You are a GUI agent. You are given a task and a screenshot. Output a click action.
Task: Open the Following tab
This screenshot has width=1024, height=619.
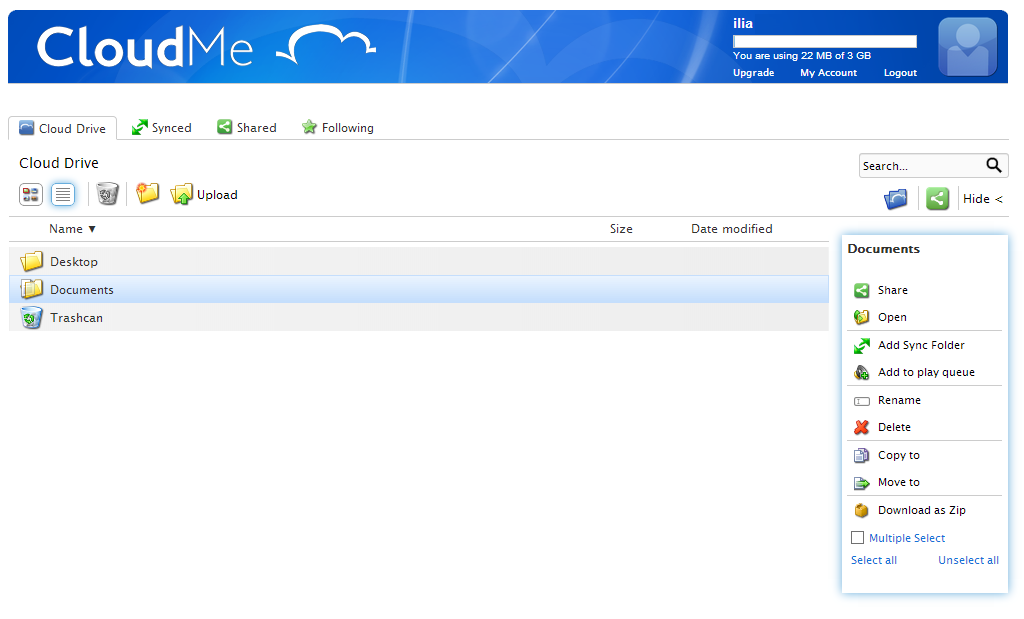(338, 127)
